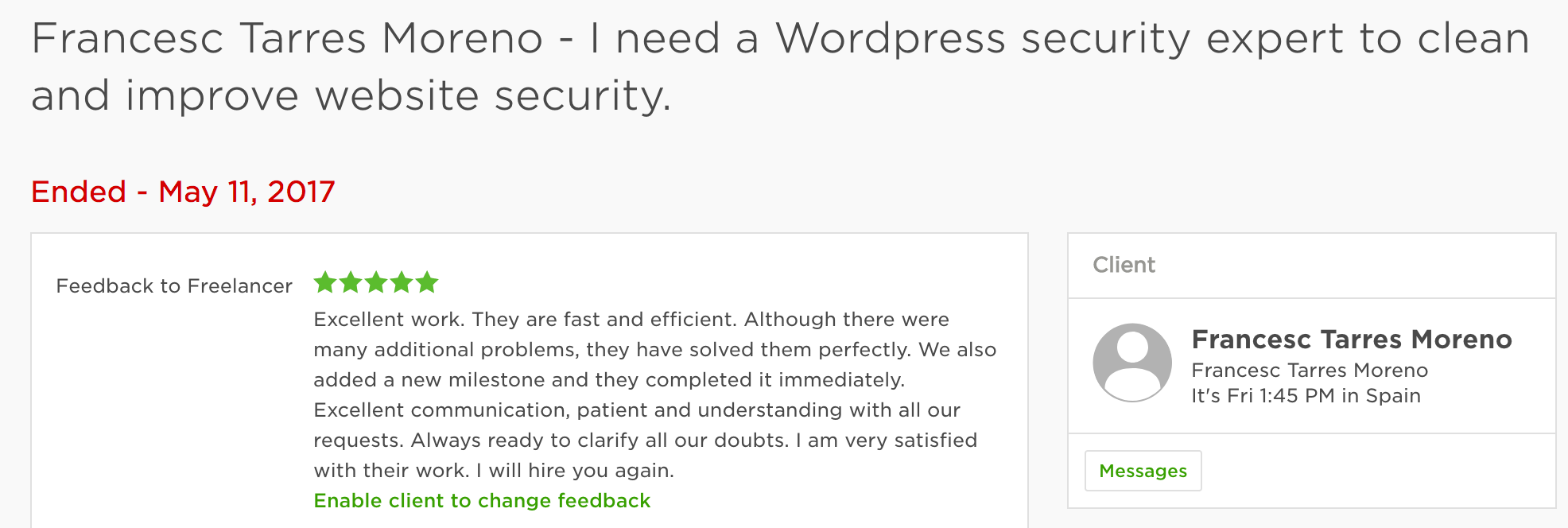Click 'I will hire you again' sentence
Screen dimensions: 1568x528
(x=576, y=471)
